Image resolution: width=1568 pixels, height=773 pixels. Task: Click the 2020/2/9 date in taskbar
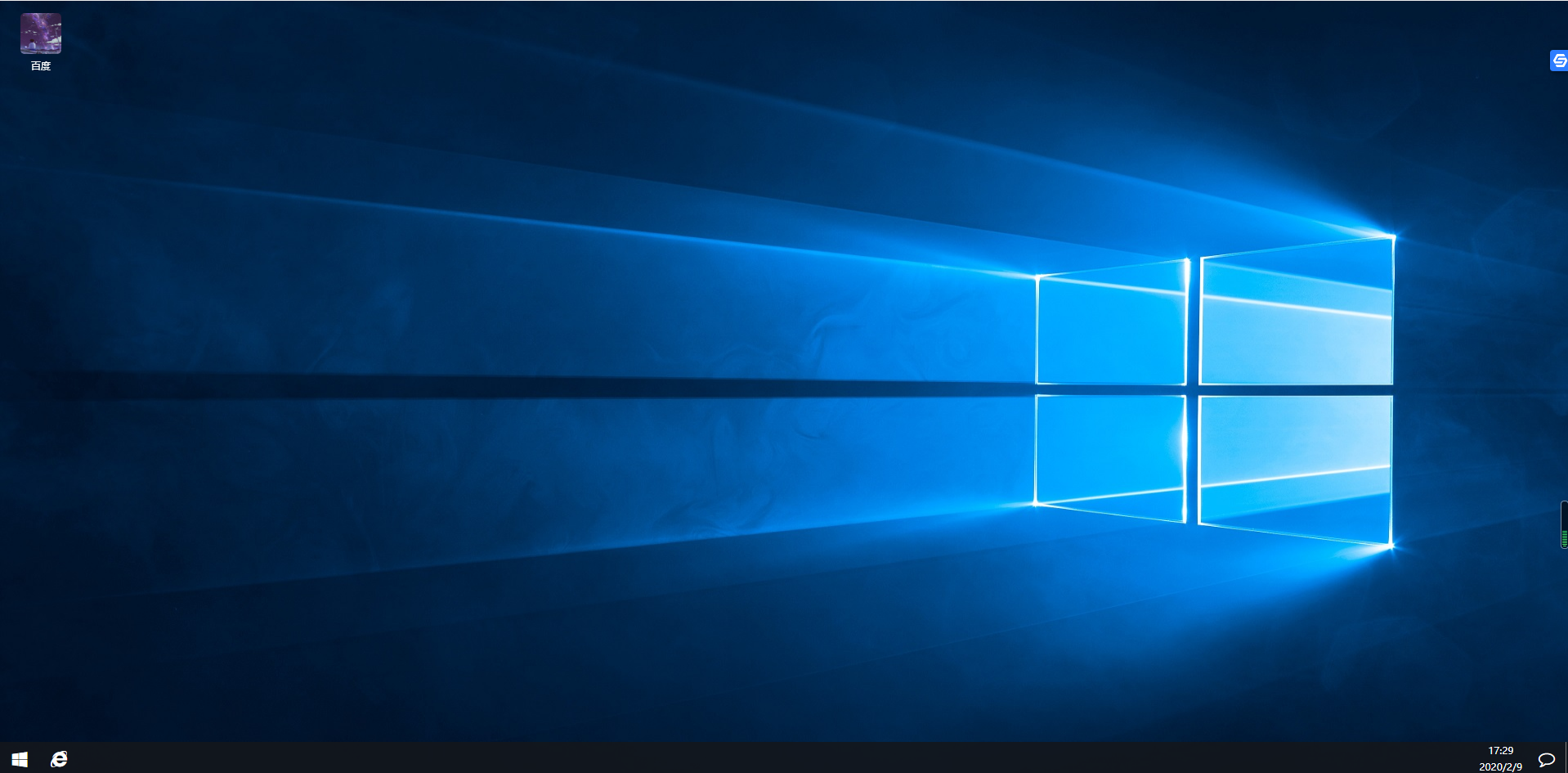(x=1500, y=766)
